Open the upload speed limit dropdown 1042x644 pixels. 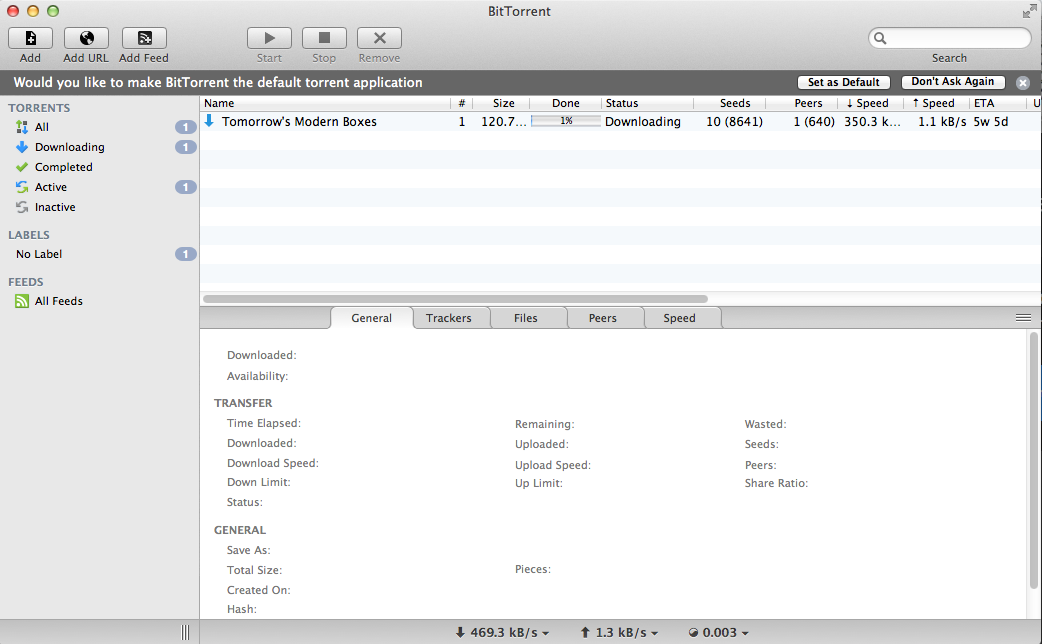pos(619,633)
